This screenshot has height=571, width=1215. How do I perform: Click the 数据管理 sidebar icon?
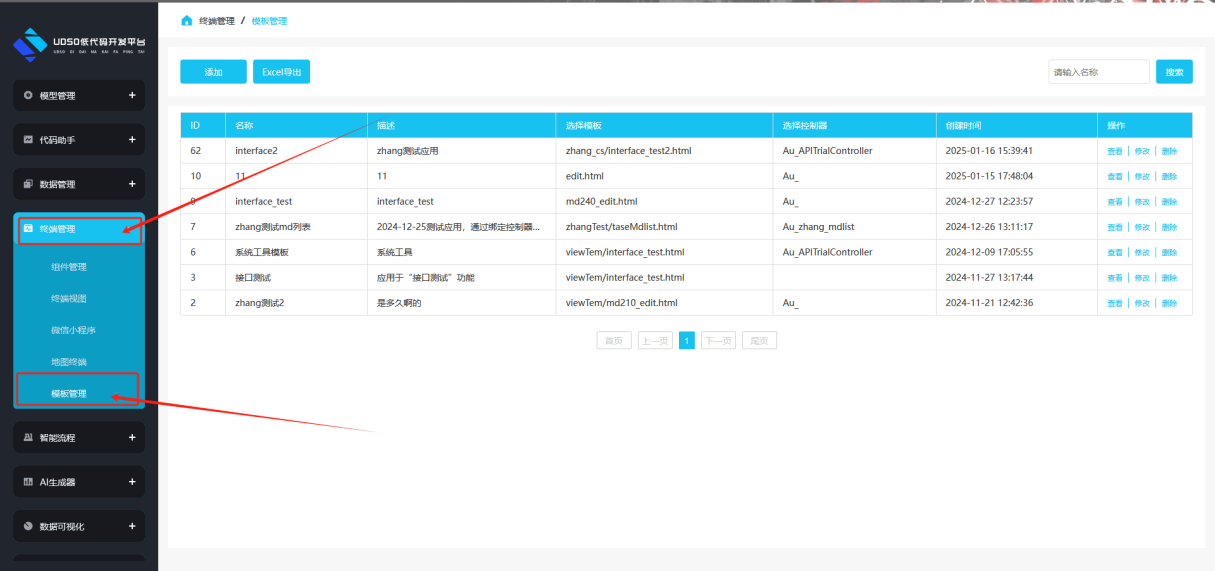click(x=28, y=184)
